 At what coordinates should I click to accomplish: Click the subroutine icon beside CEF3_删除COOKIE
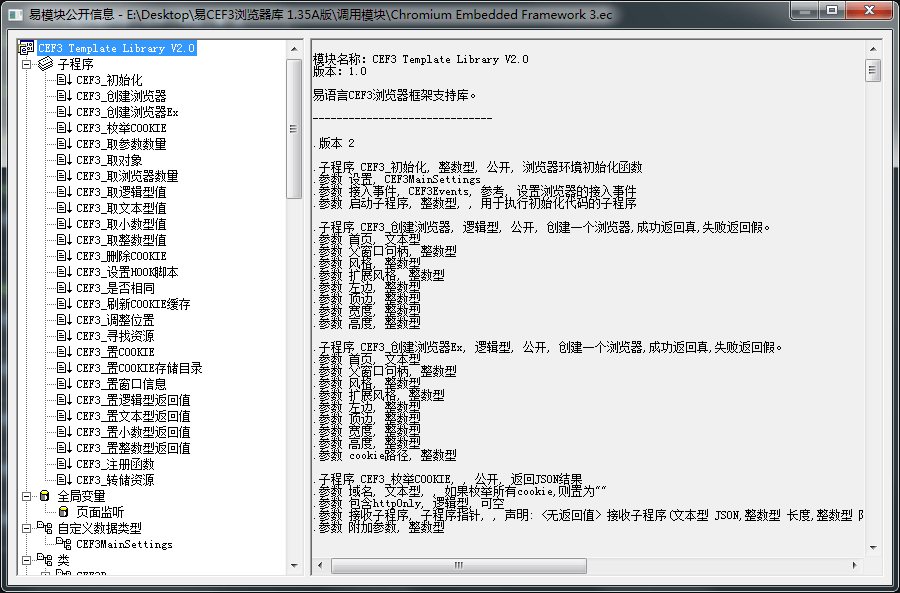click(x=64, y=256)
